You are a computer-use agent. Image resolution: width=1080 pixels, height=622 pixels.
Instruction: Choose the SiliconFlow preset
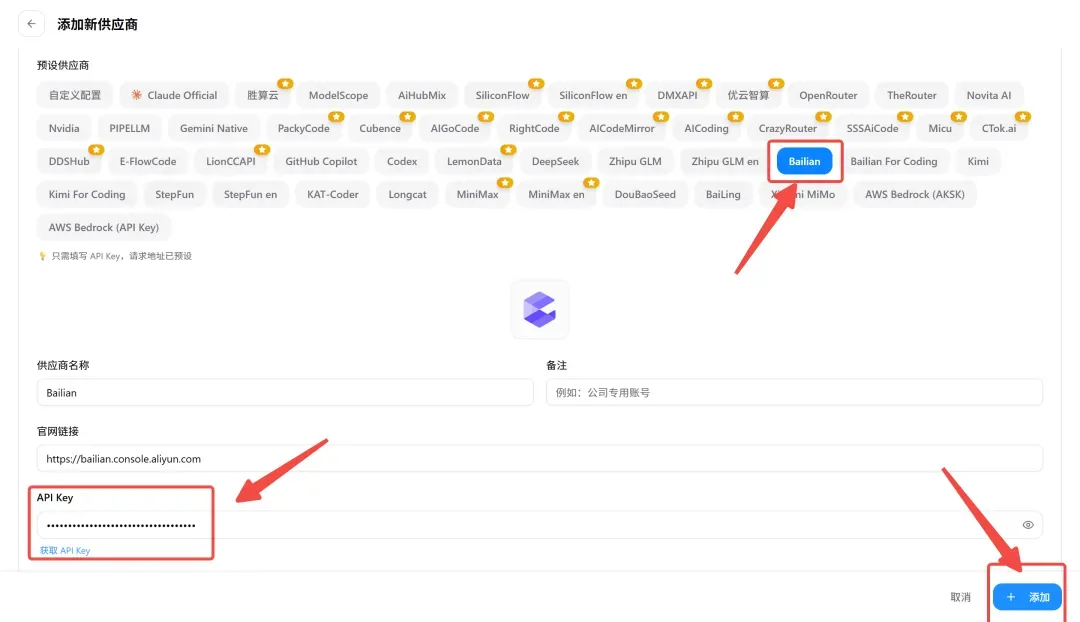[502, 95]
